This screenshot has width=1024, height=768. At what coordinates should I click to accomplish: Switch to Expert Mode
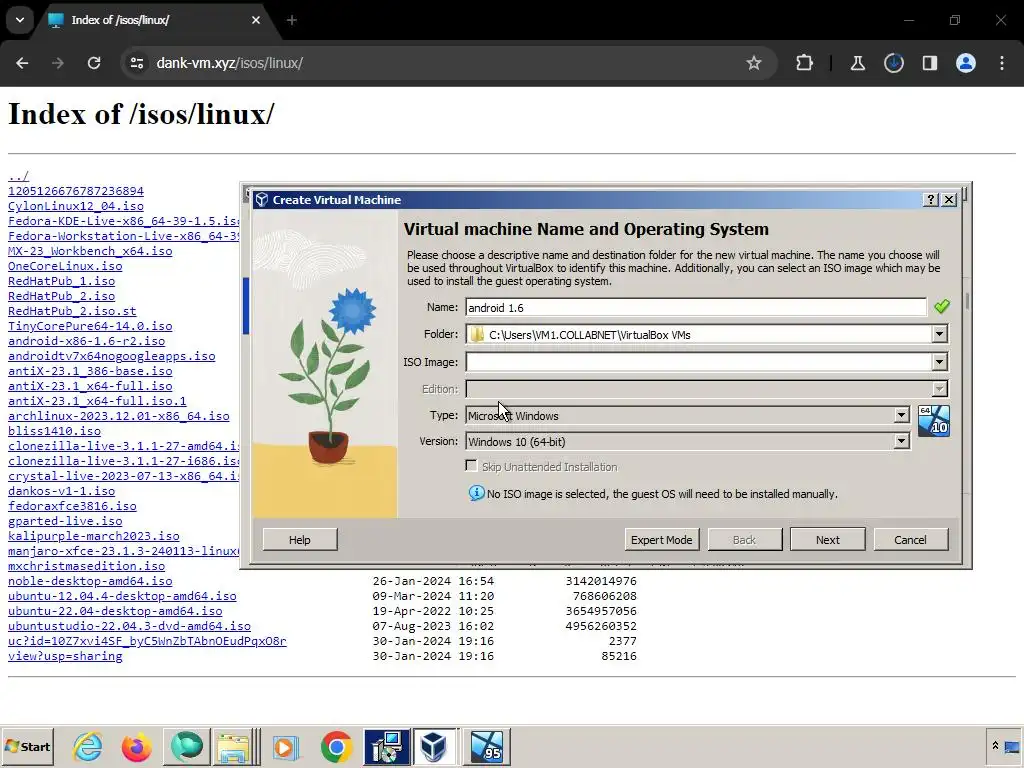662,539
